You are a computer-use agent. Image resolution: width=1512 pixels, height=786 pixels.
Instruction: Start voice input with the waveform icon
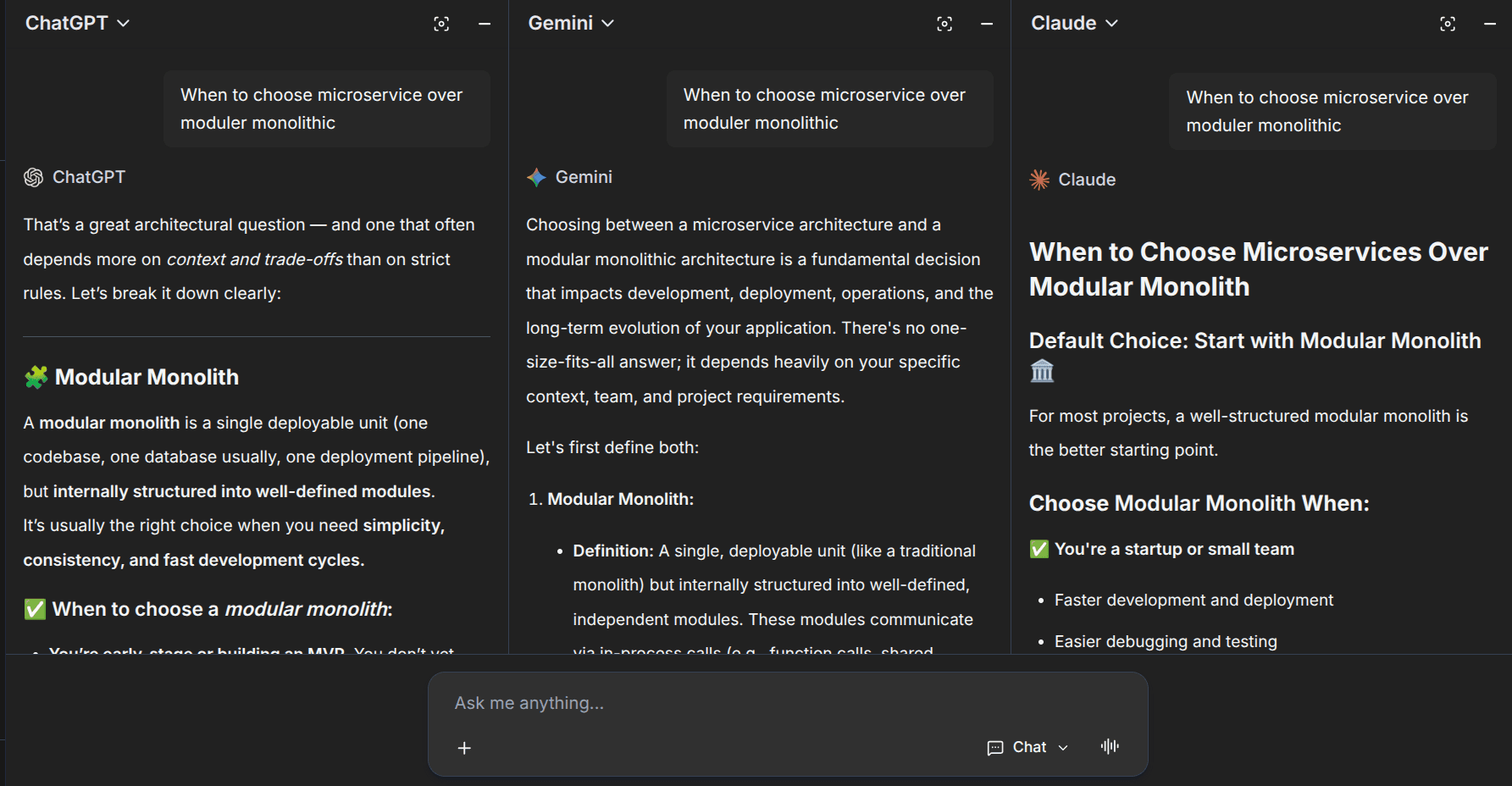(x=1110, y=746)
